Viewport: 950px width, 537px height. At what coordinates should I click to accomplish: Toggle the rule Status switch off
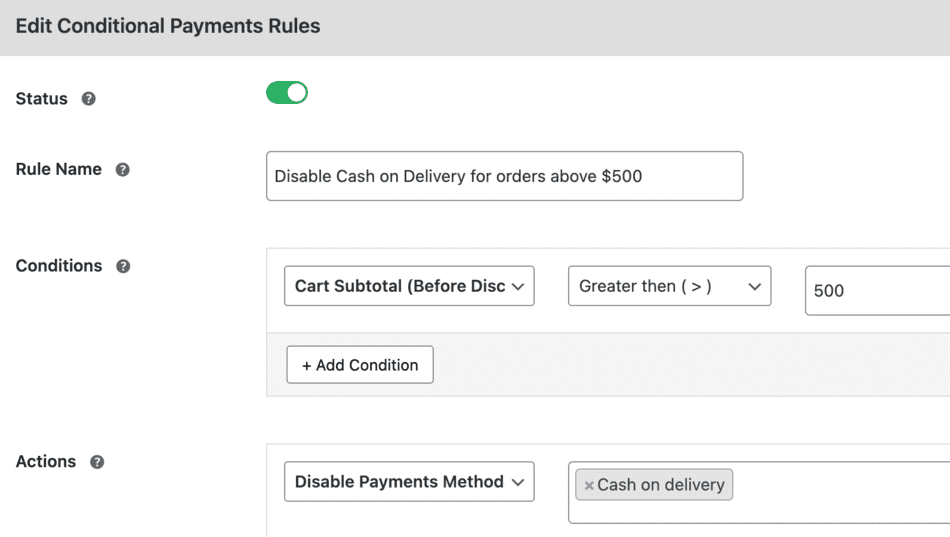pos(287,93)
